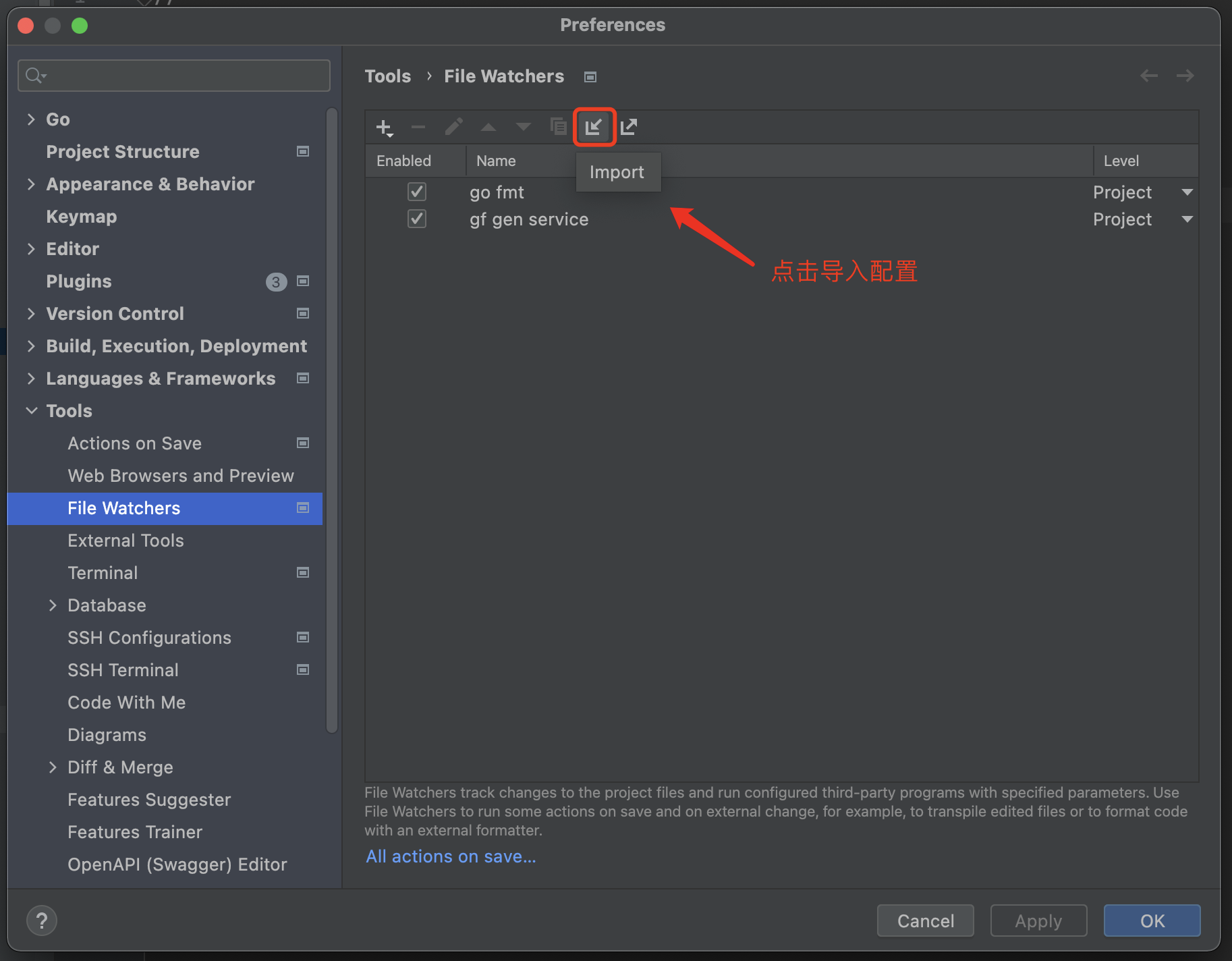1232x961 pixels.
Task: Click Tools in the breadcrumb path
Action: (x=388, y=76)
